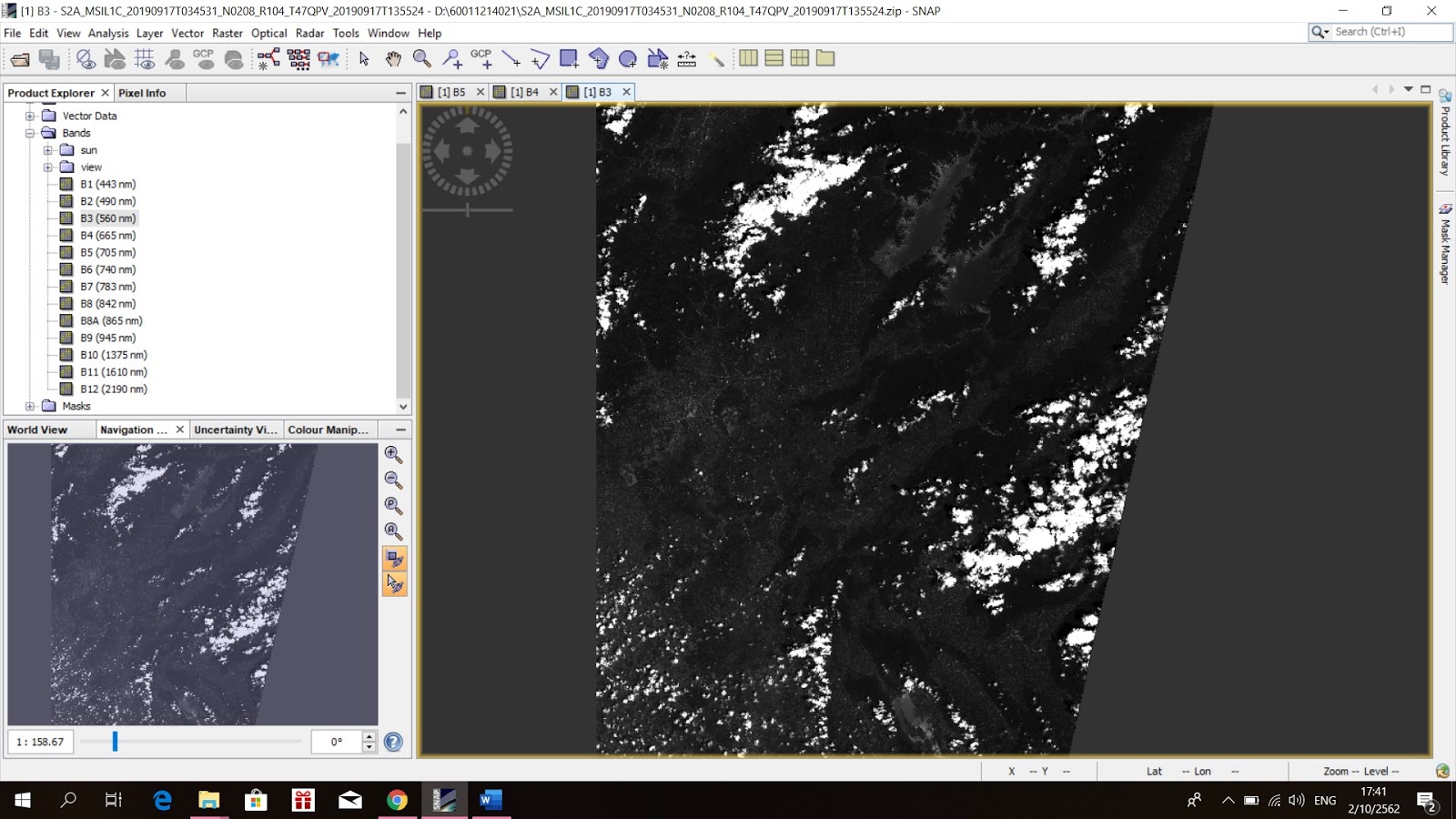Activate the Zoom tool

coord(420,59)
